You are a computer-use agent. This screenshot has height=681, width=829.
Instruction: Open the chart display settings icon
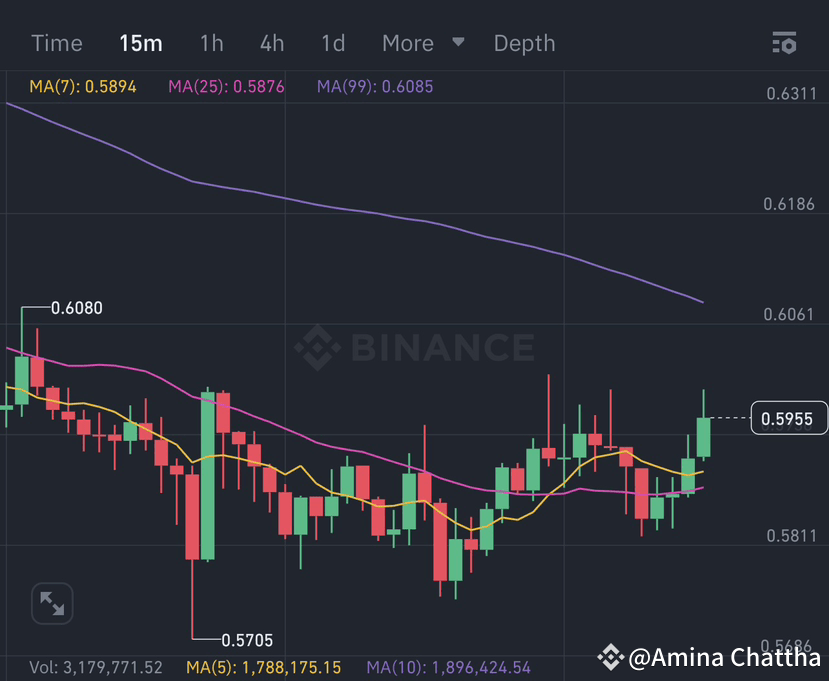784,43
